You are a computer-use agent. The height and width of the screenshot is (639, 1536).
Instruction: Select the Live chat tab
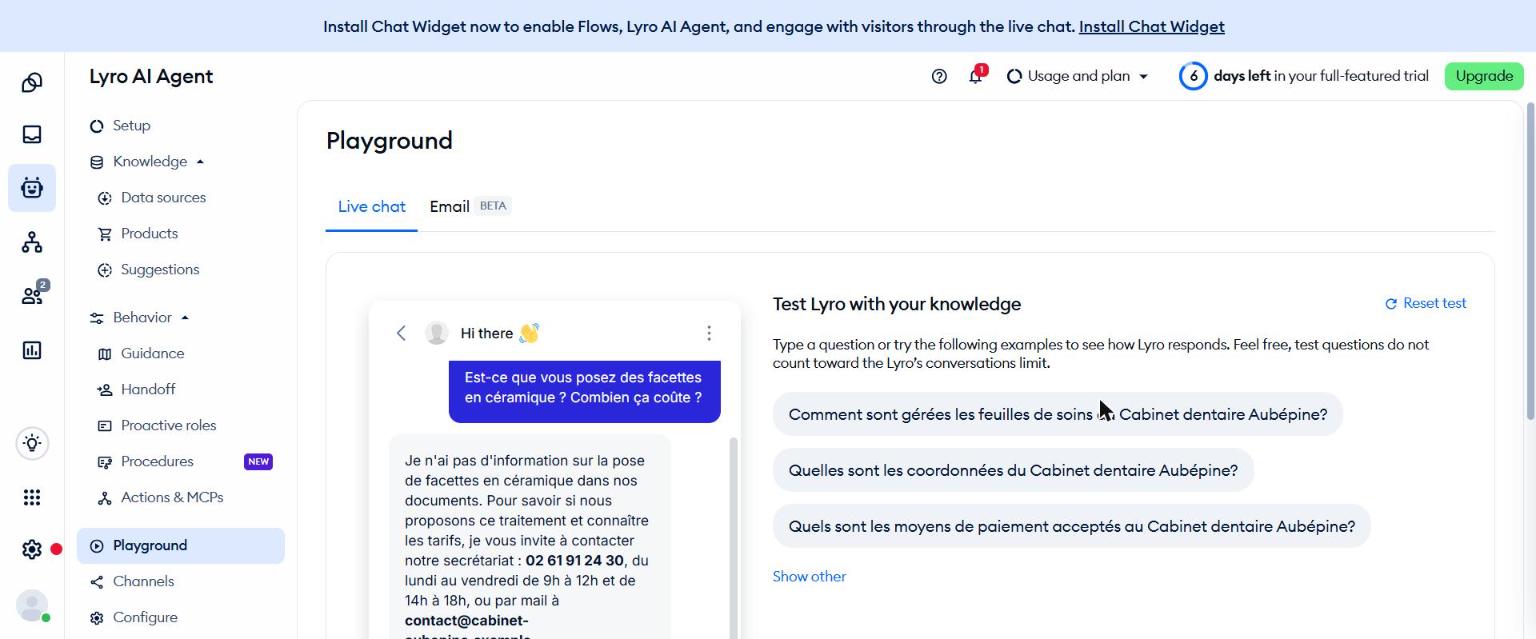[x=372, y=206]
